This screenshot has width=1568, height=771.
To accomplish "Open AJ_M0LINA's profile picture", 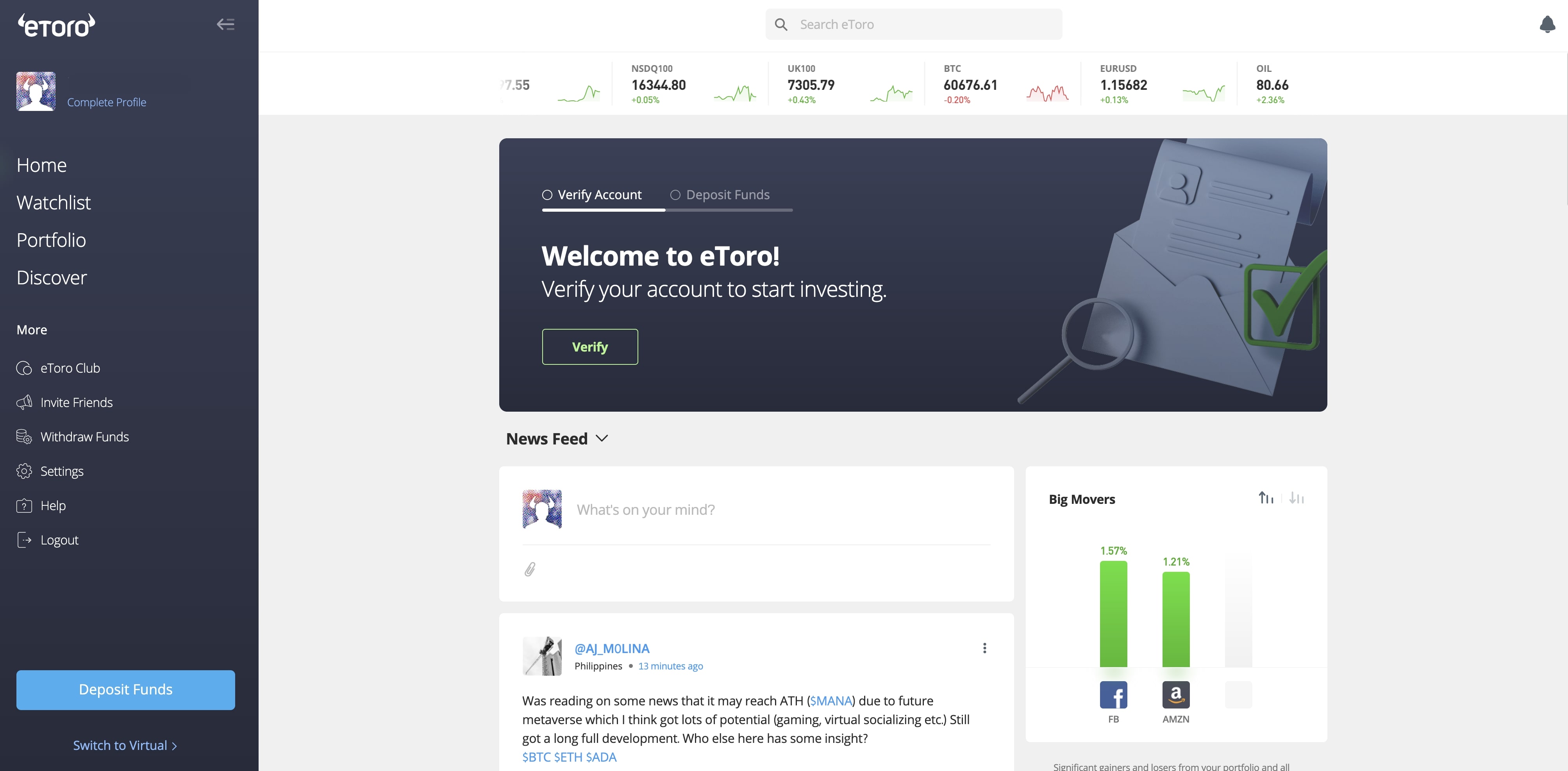I will pyautogui.click(x=542, y=656).
